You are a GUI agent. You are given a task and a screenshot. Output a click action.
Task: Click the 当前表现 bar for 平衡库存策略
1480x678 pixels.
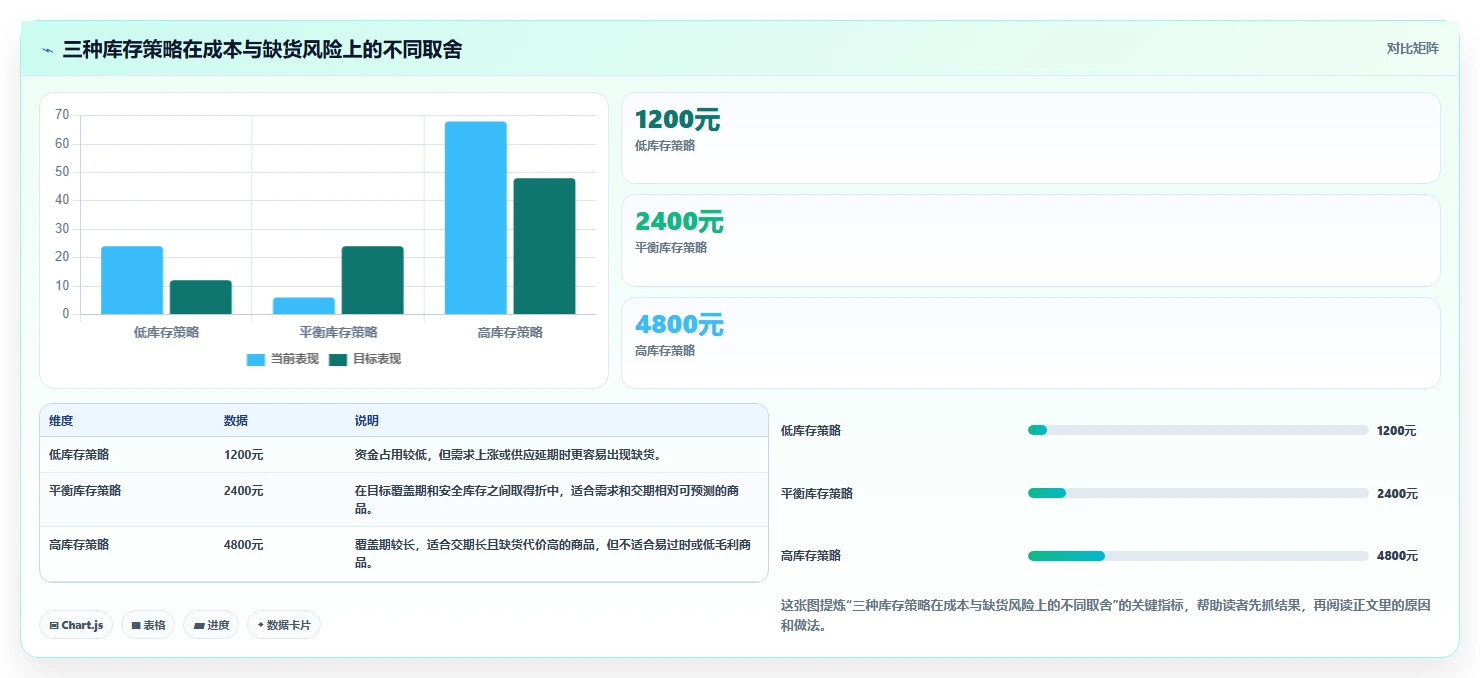pos(304,306)
